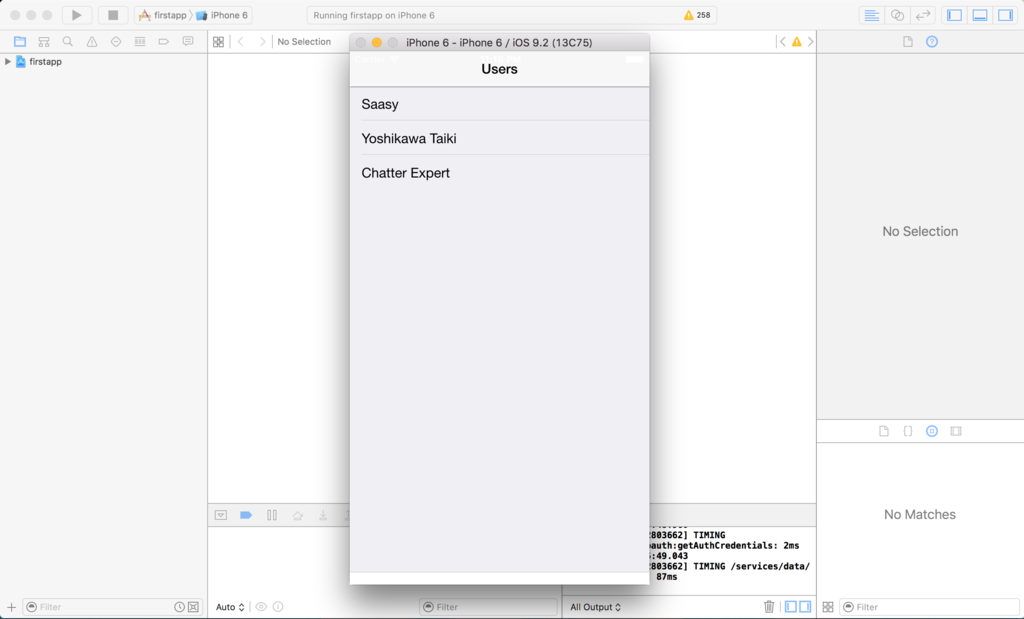
Task: Click the variable info icon
Action: point(278,607)
